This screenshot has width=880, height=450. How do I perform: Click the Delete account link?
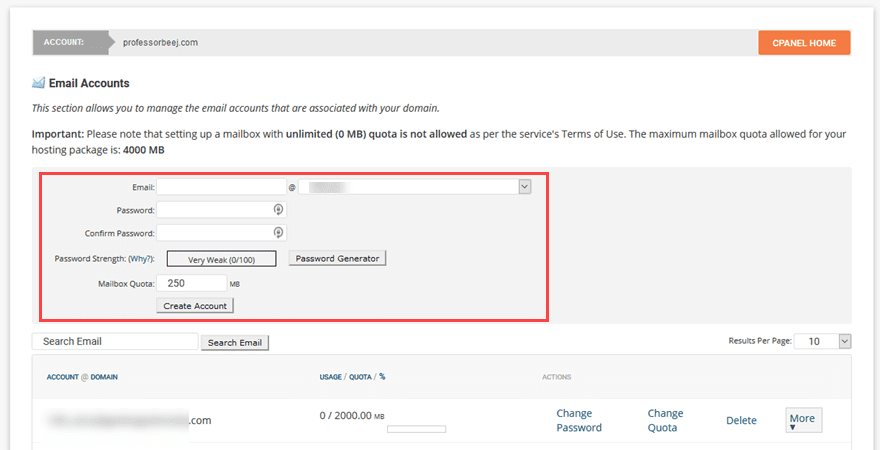click(741, 421)
